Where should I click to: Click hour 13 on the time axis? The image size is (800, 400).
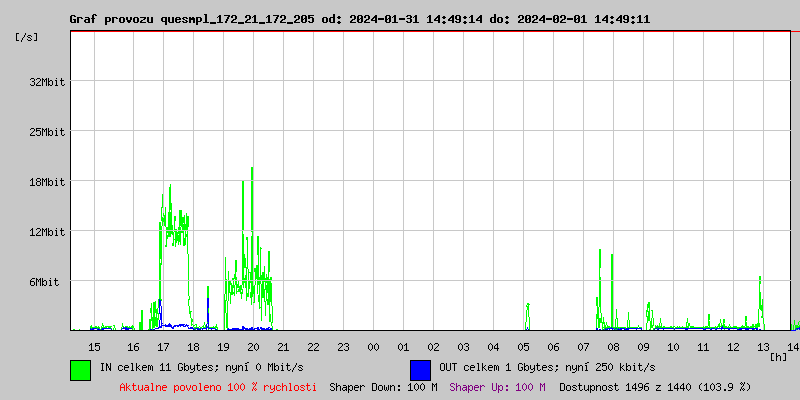tap(763, 346)
